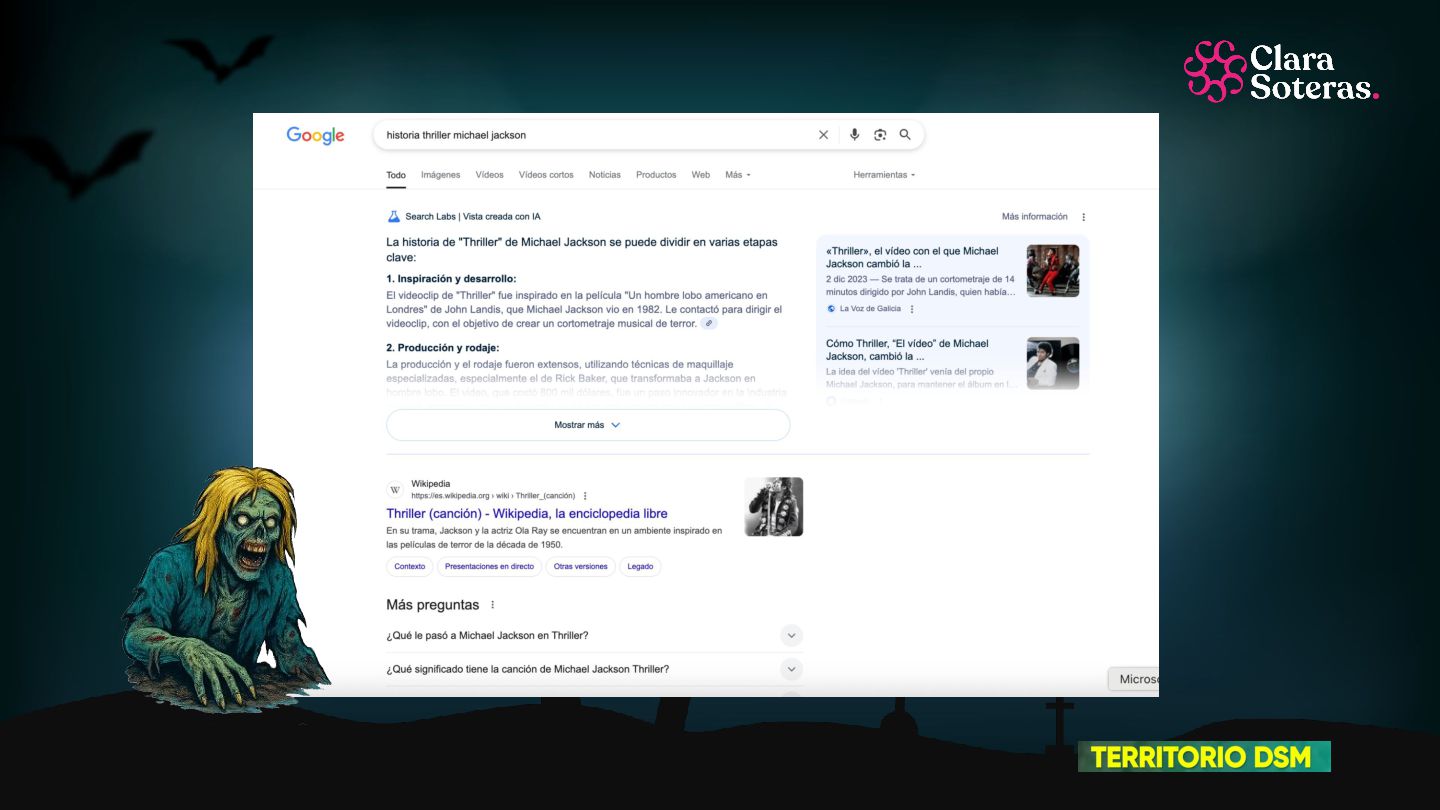Click the es.wikipedia.org URL breadcrumb text
This screenshot has width=1440, height=810.
[x=493, y=496]
